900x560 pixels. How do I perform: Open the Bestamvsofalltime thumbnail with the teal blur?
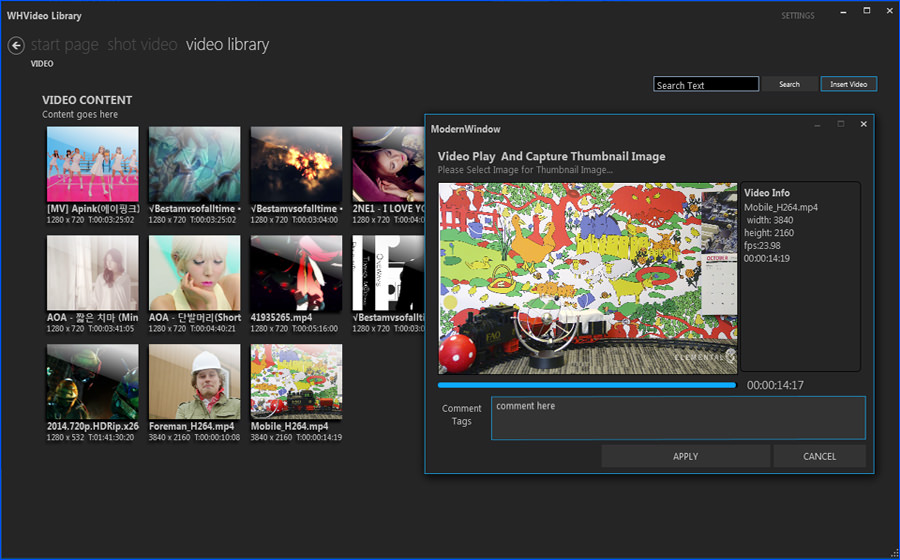195,164
